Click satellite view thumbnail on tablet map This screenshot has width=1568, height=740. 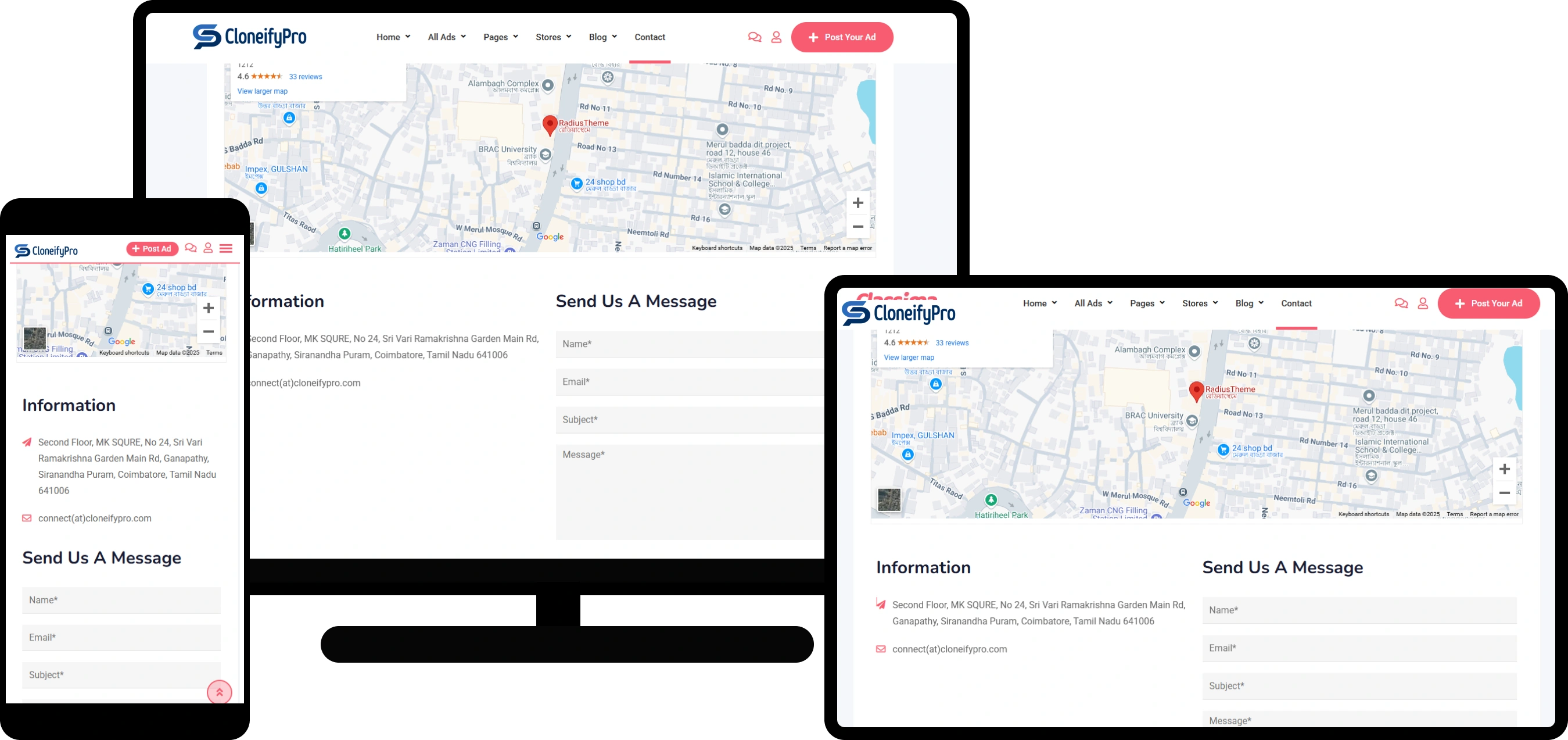[x=889, y=500]
